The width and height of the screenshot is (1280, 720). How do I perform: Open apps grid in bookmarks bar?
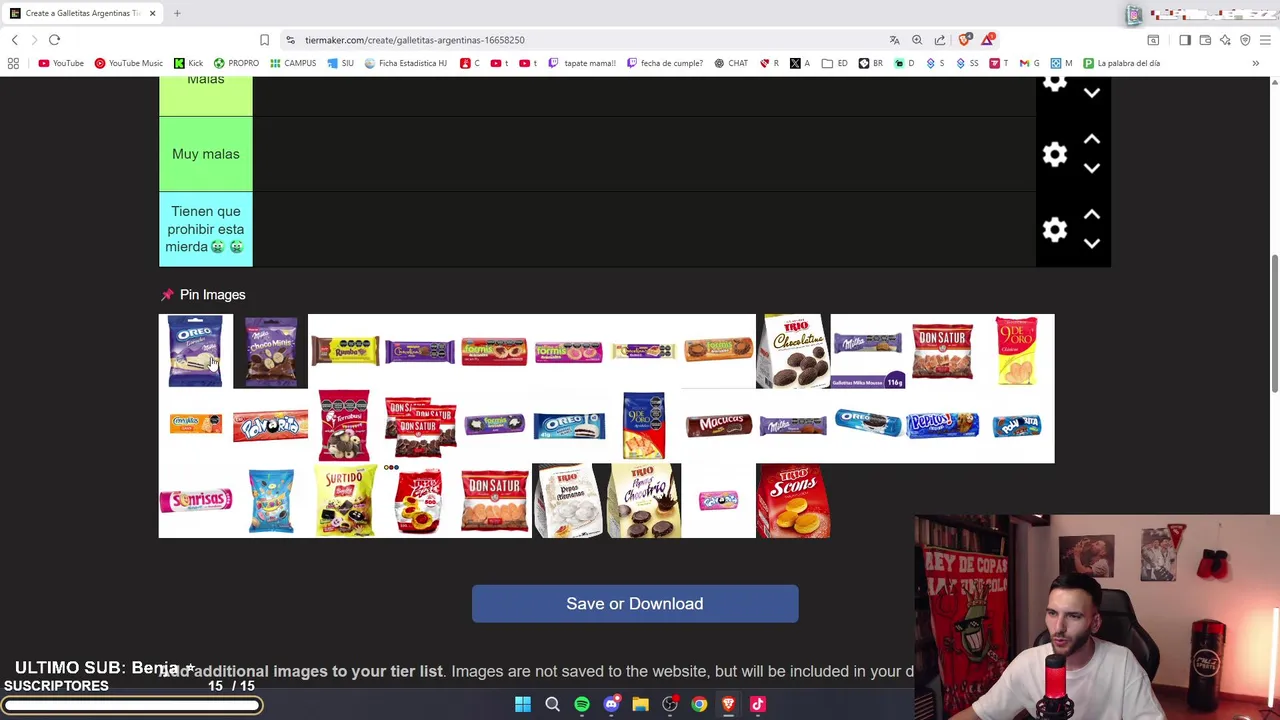[13, 63]
